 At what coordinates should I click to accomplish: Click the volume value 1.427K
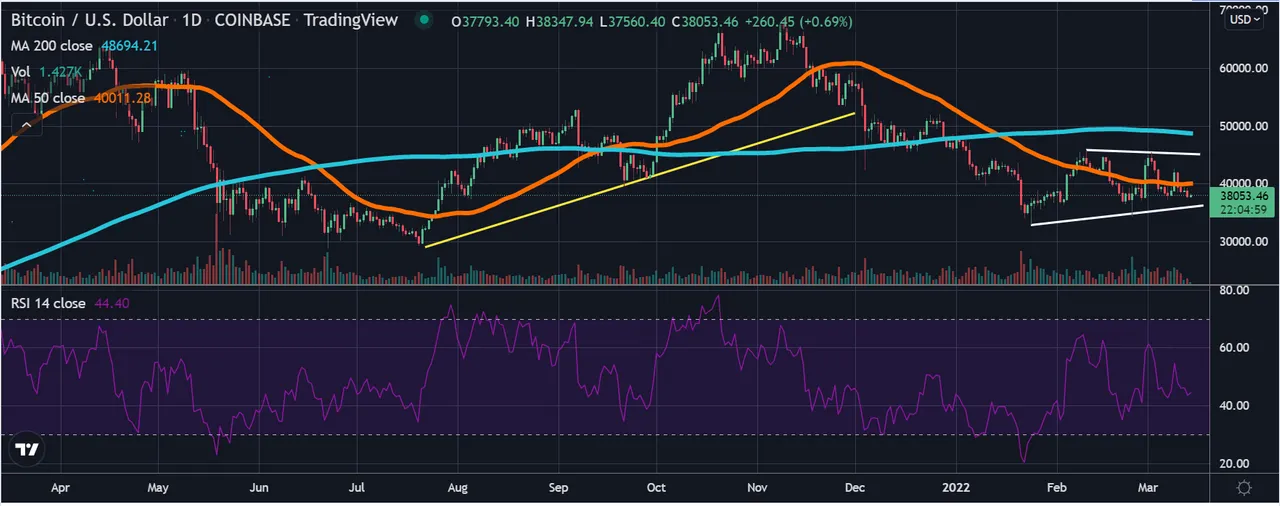pyautogui.click(x=59, y=72)
